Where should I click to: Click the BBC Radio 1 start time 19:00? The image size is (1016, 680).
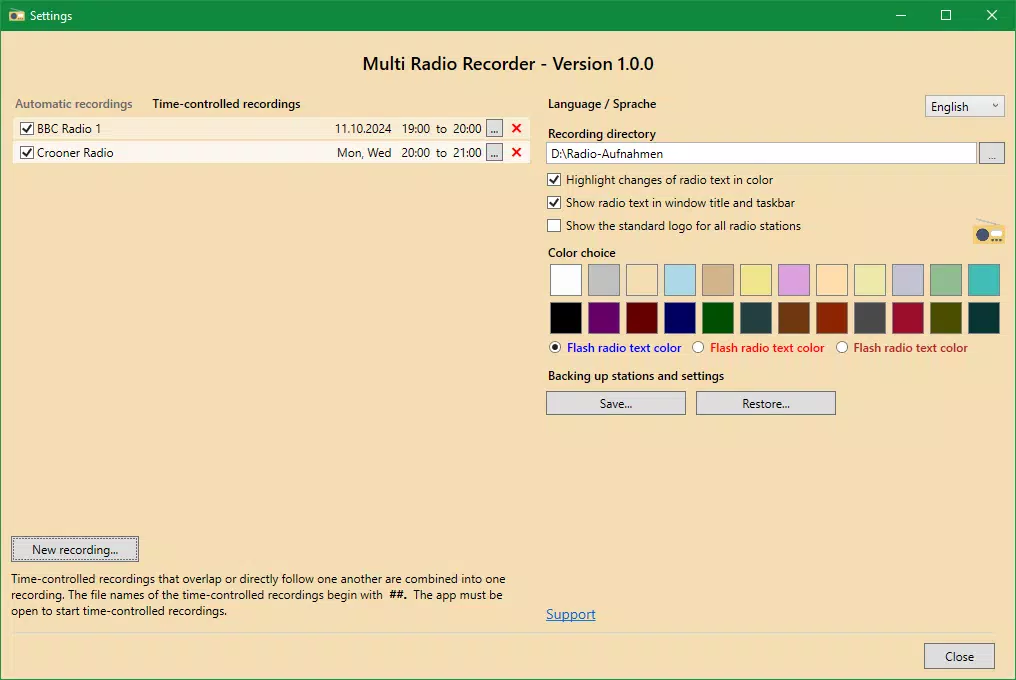tap(415, 128)
